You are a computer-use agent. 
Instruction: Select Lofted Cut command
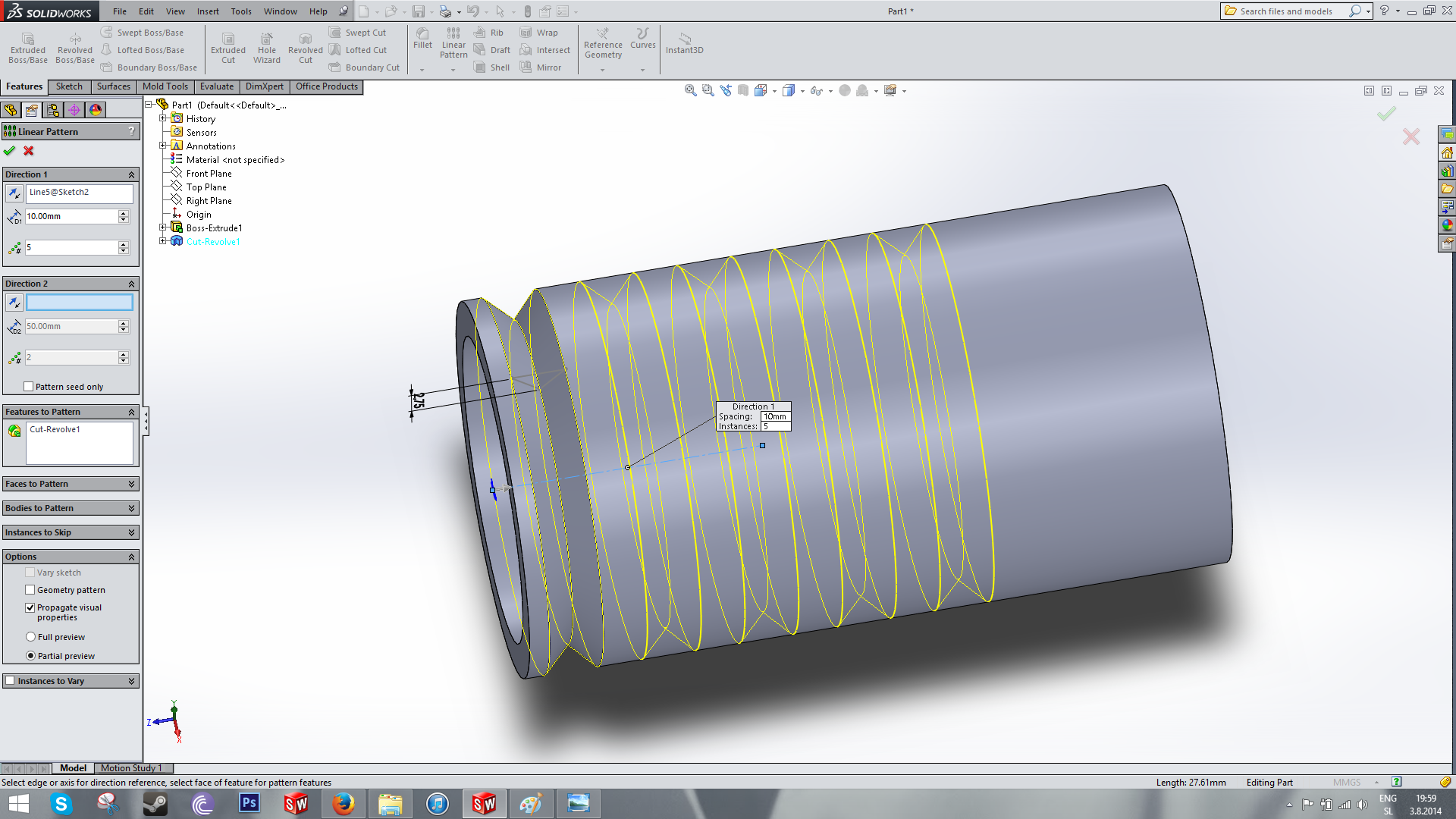pyautogui.click(x=357, y=50)
